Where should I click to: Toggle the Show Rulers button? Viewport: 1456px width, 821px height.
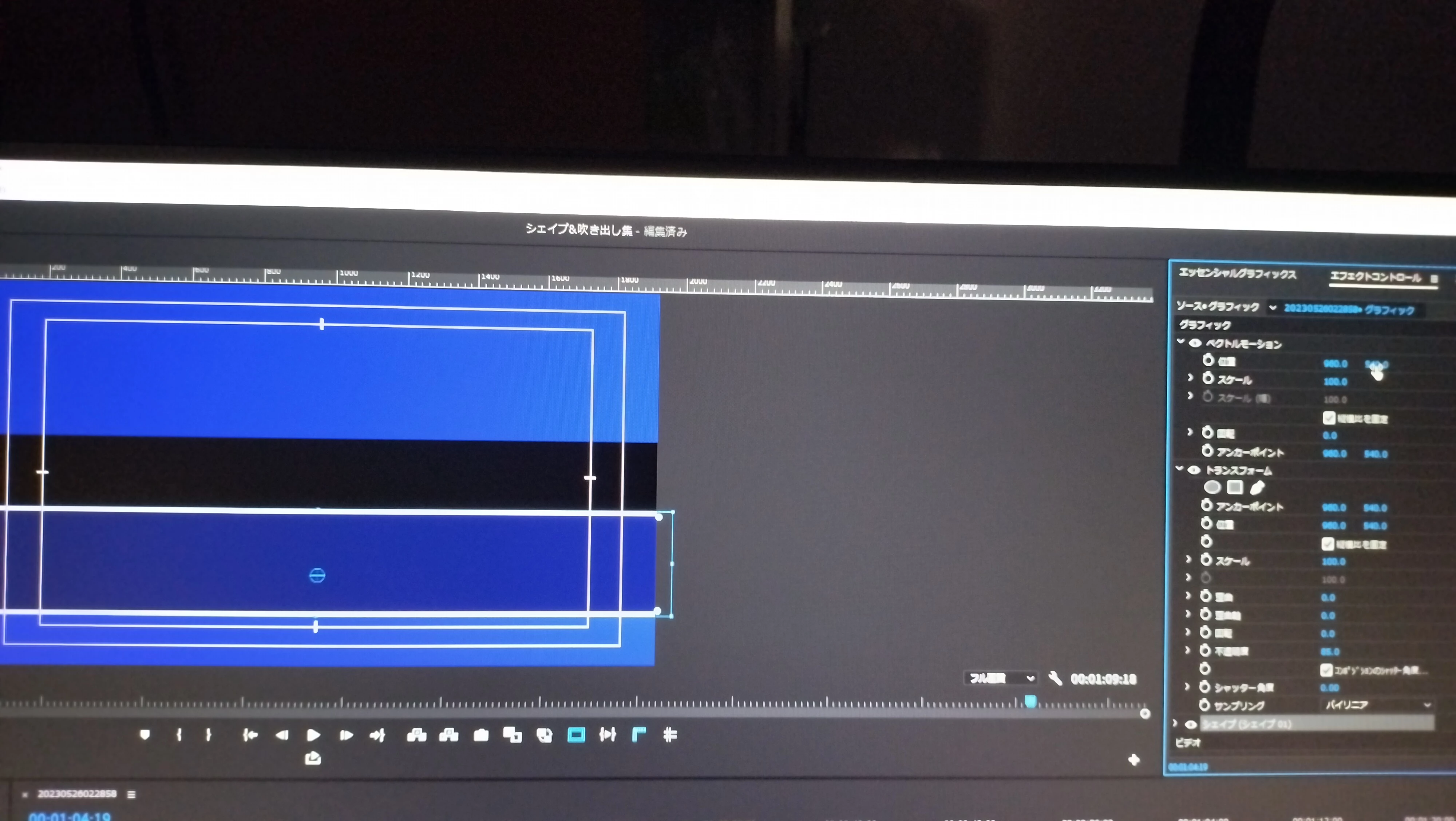[639, 734]
